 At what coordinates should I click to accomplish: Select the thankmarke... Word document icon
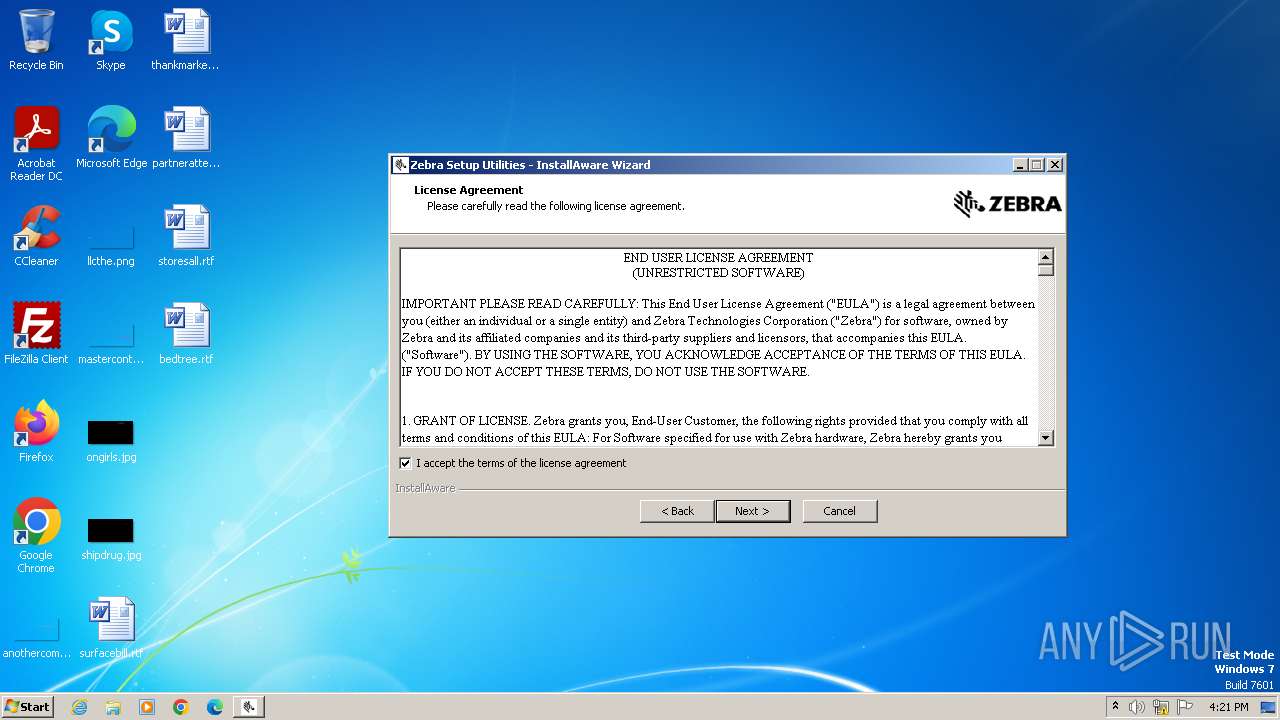click(186, 40)
